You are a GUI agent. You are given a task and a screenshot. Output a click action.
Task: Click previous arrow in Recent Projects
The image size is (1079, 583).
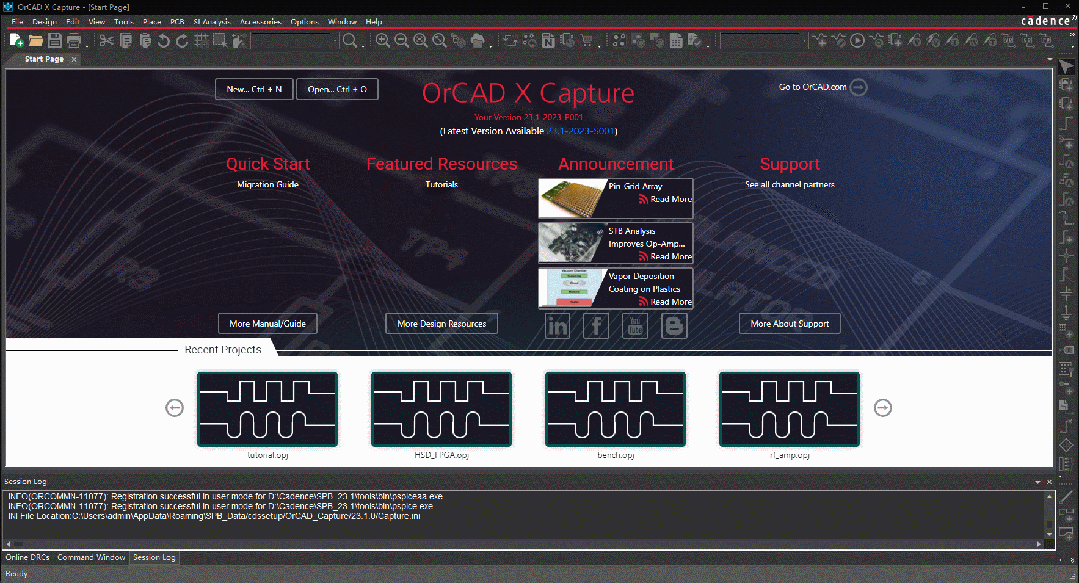pyautogui.click(x=175, y=407)
